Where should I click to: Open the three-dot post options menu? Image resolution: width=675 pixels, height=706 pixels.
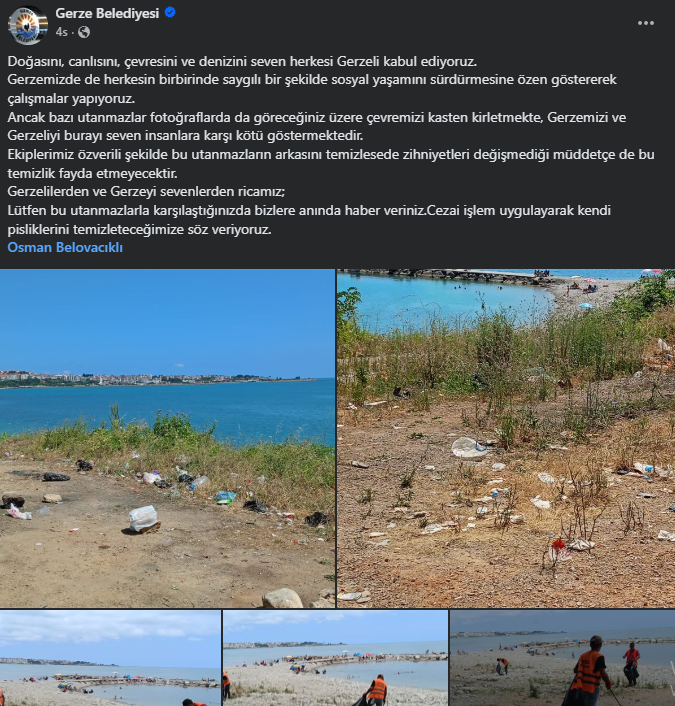(x=645, y=23)
